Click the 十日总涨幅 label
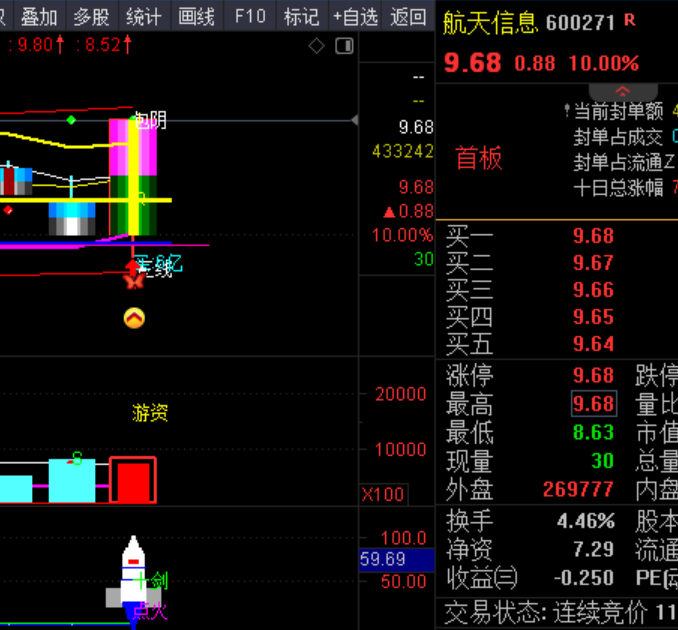Image resolution: width=678 pixels, height=630 pixels. pyautogui.click(x=618, y=188)
